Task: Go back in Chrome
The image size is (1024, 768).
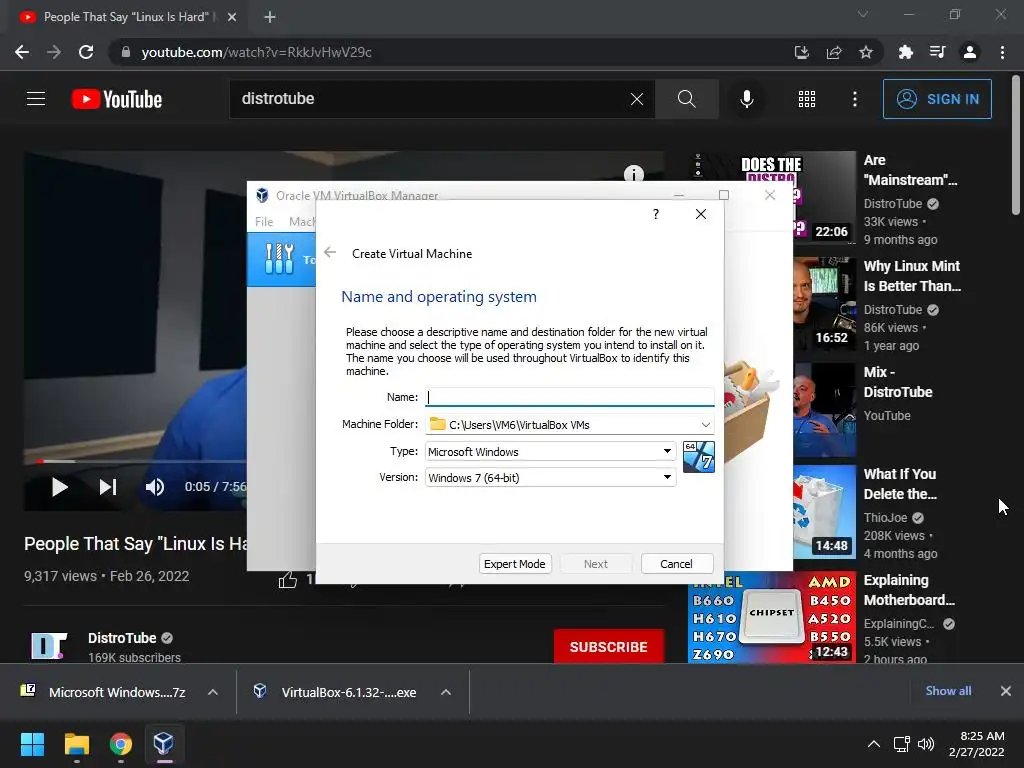Action: coord(22,52)
